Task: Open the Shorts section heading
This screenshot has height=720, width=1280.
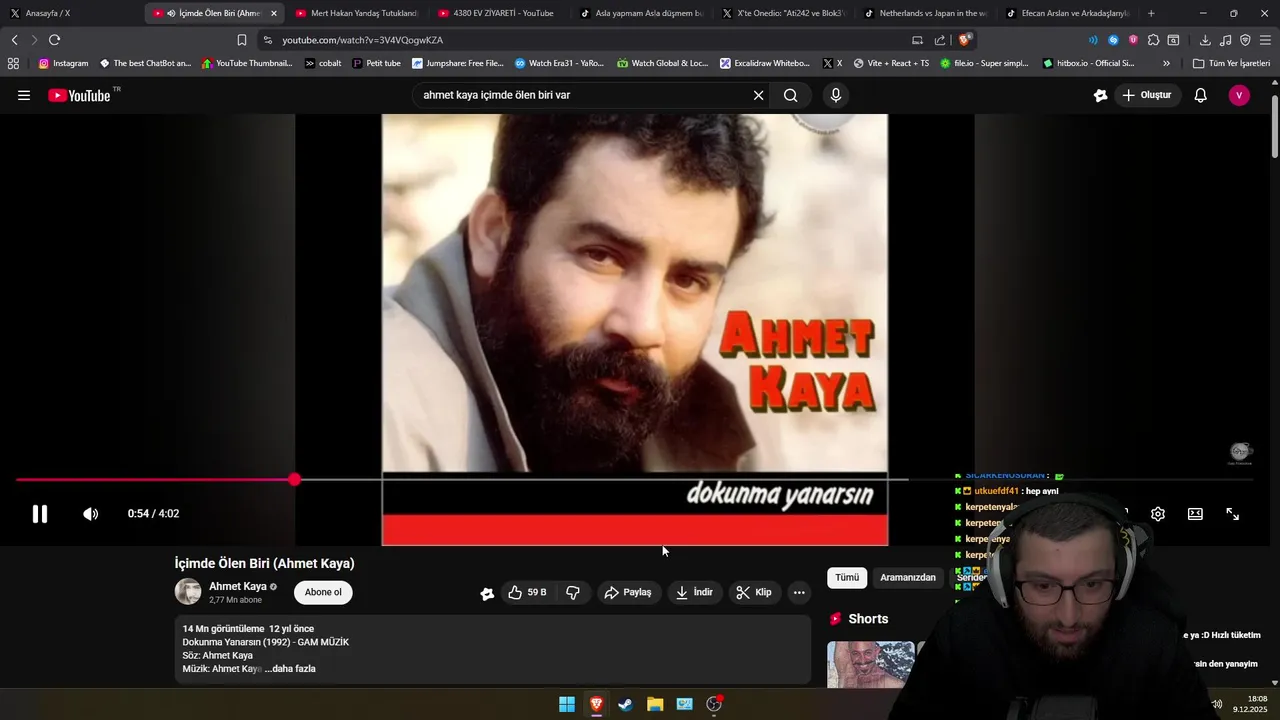Action: [868, 619]
